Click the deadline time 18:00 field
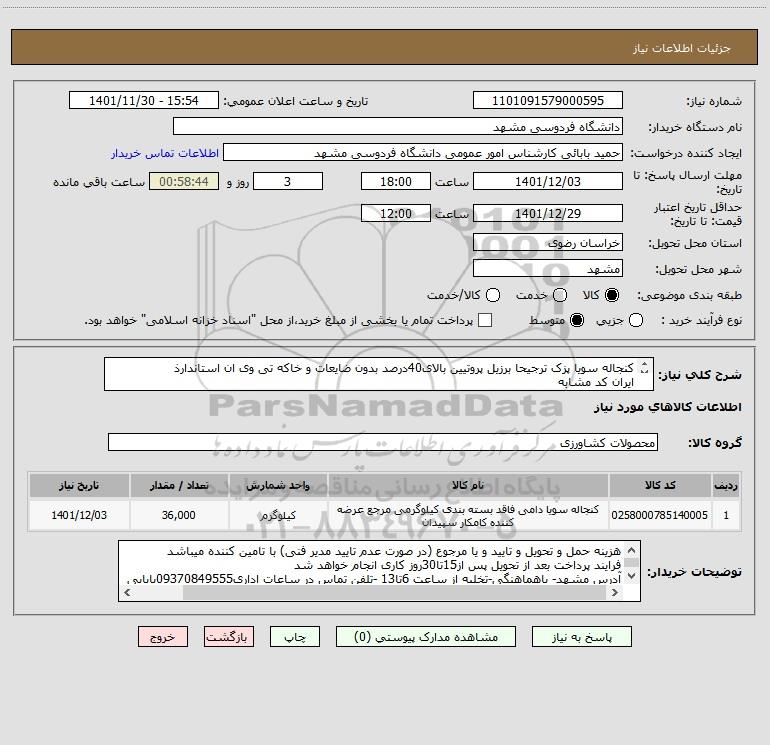This screenshot has height=745, width=770. 396,181
